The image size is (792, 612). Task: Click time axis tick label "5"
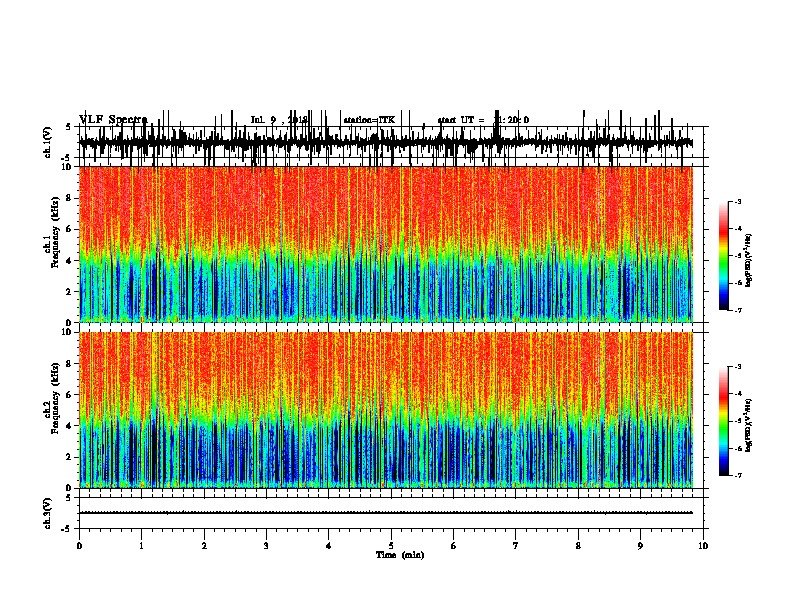pyautogui.click(x=391, y=546)
